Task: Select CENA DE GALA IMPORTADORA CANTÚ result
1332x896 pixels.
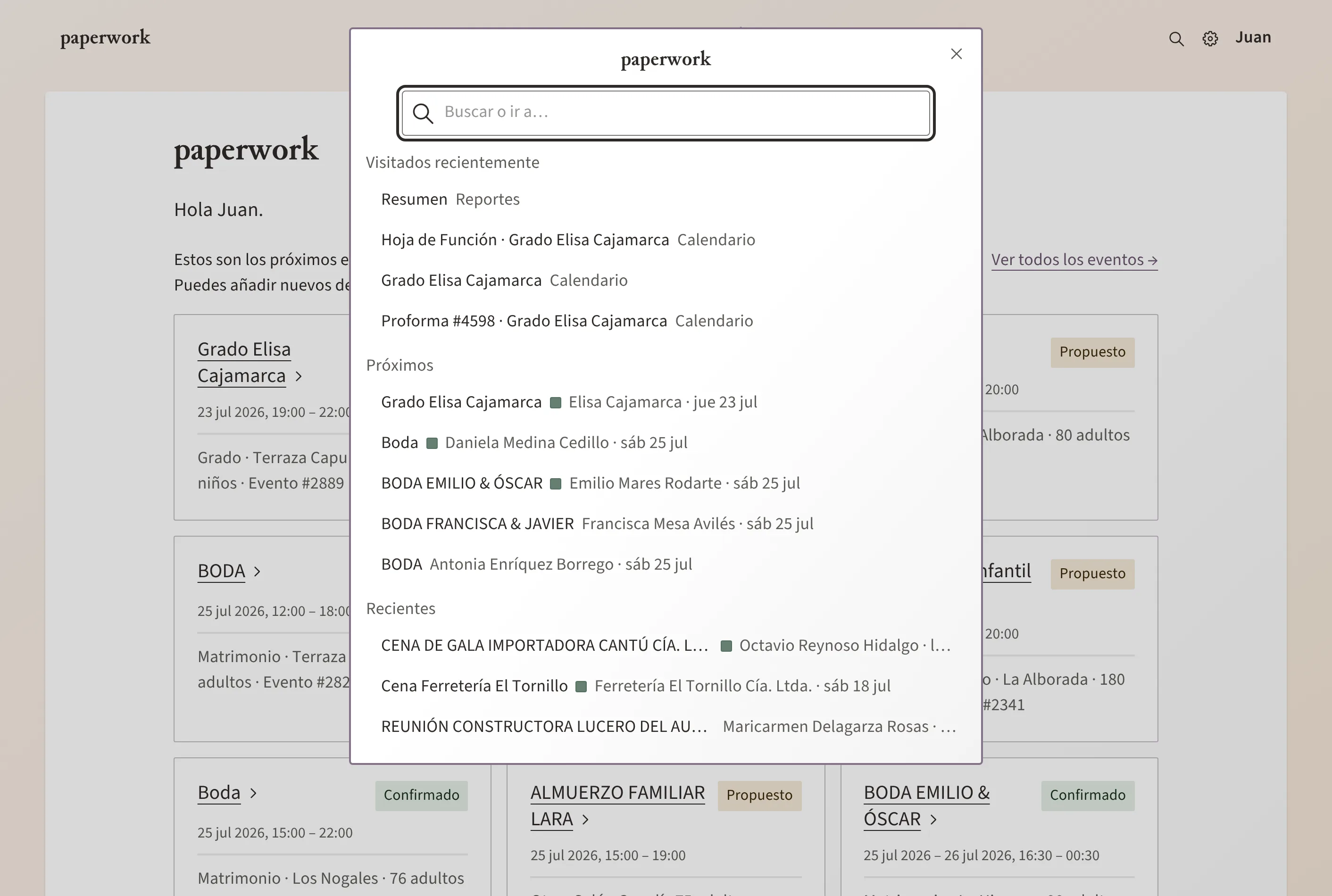Action: coord(666,646)
